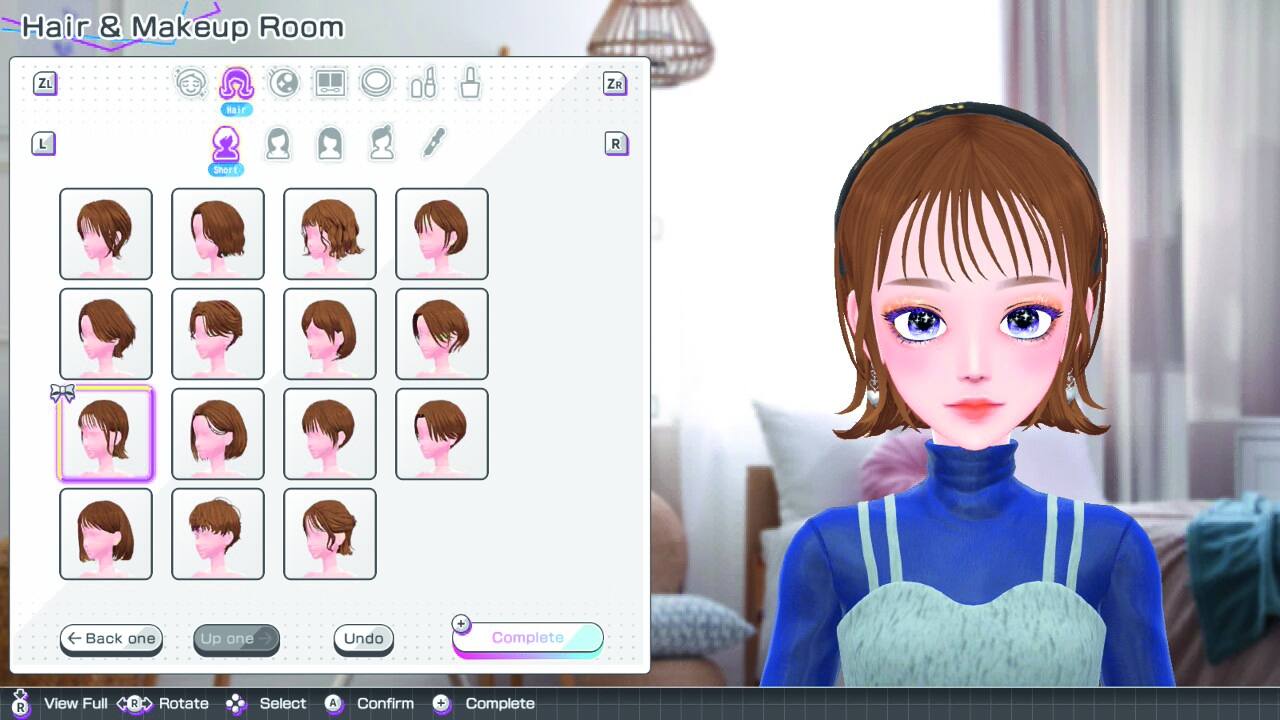Choose fourth hairstyle in row three
The height and width of the screenshot is (720, 1280).
coord(442,434)
